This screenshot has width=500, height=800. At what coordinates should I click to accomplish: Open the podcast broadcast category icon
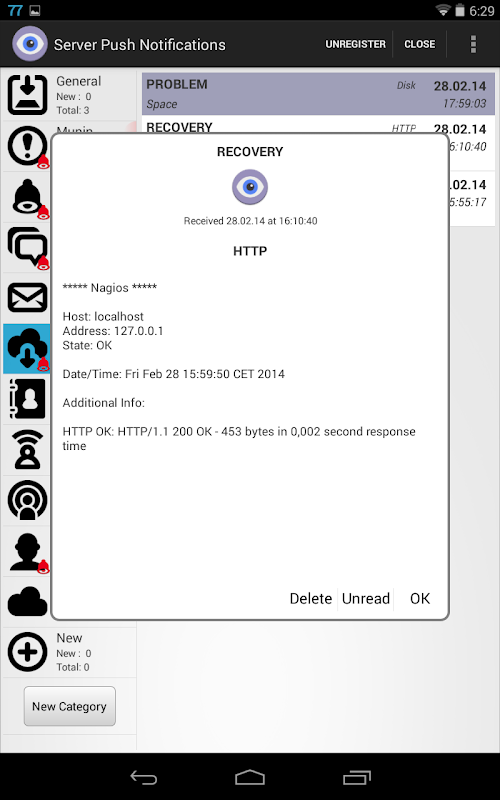click(27, 500)
